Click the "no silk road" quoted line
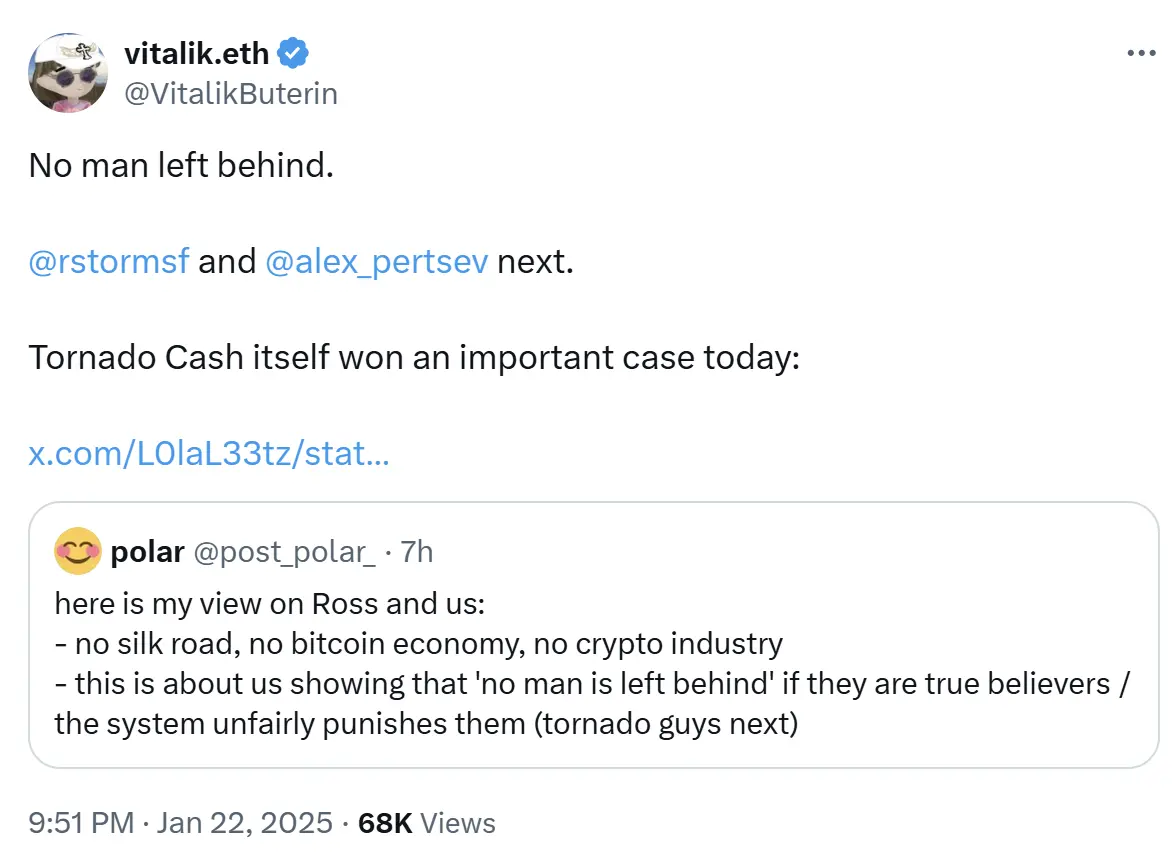The image size is (1172, 861). 418,643
